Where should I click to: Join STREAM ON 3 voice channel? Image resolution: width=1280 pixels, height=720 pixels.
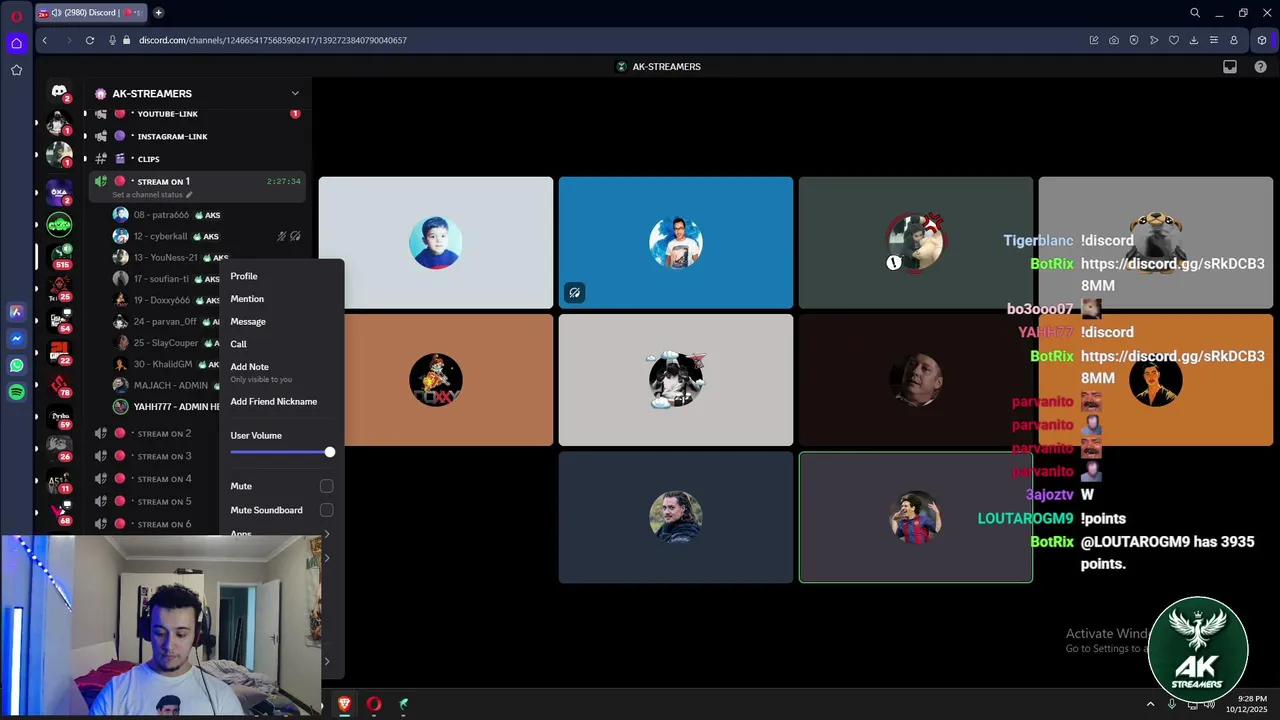pyautogui.click(x=164, y=456)
